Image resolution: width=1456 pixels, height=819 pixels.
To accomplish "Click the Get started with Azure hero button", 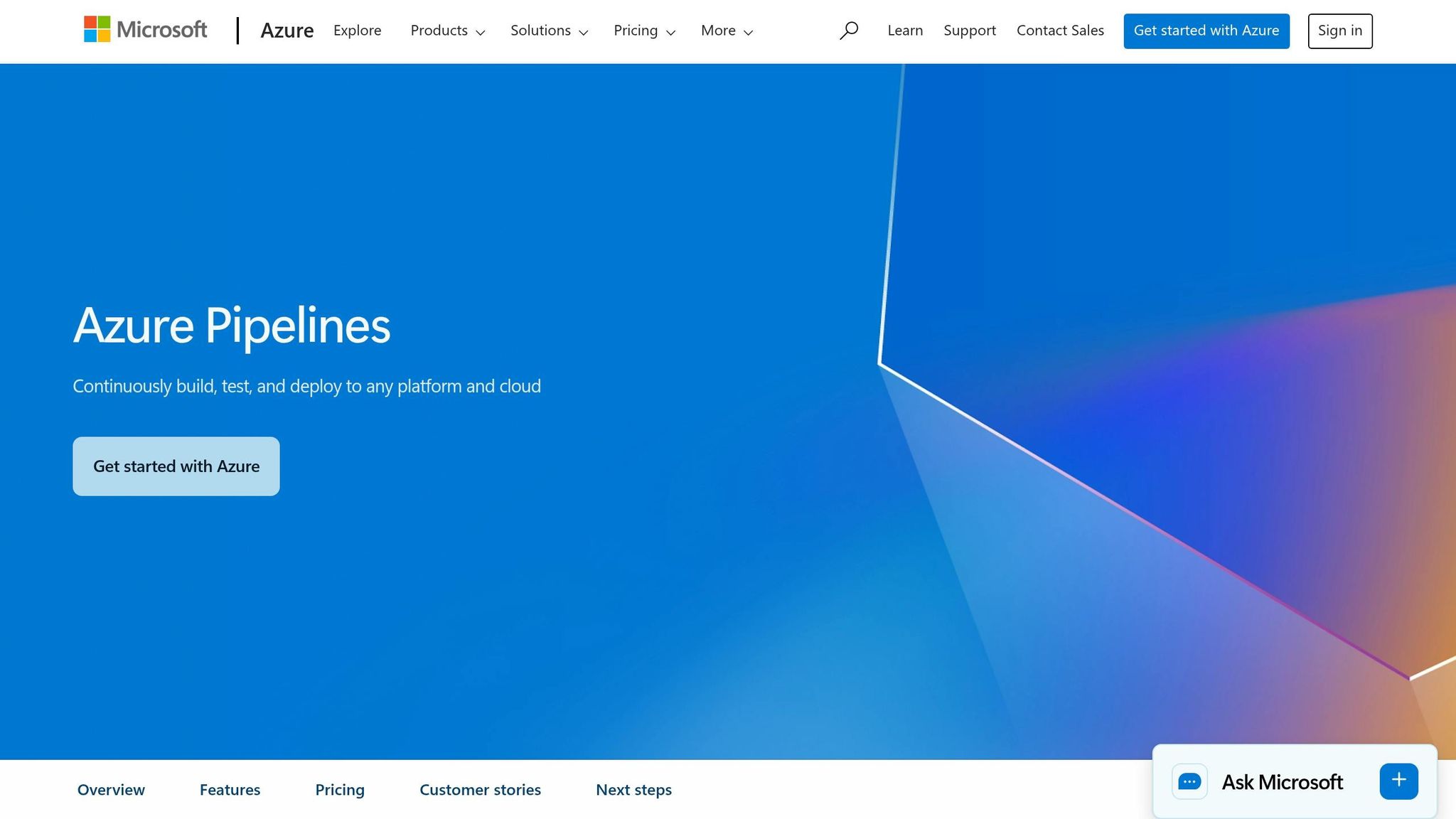I will (176, 466).
